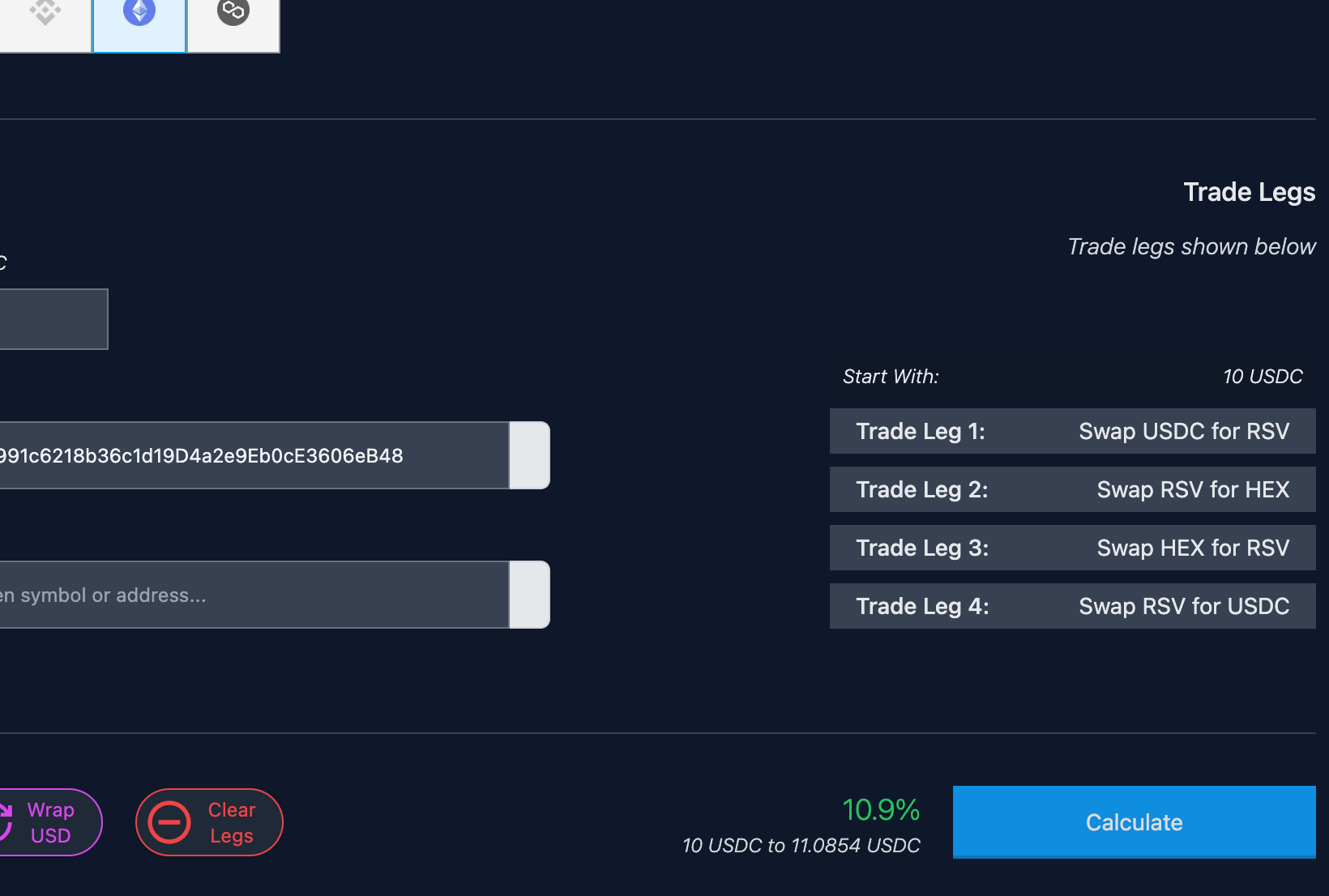The width and height of the screenshot is (1329, 896).
Task: Click the '10 USDC to 11.0854 USDC' result text
Action: click(801, 846)
